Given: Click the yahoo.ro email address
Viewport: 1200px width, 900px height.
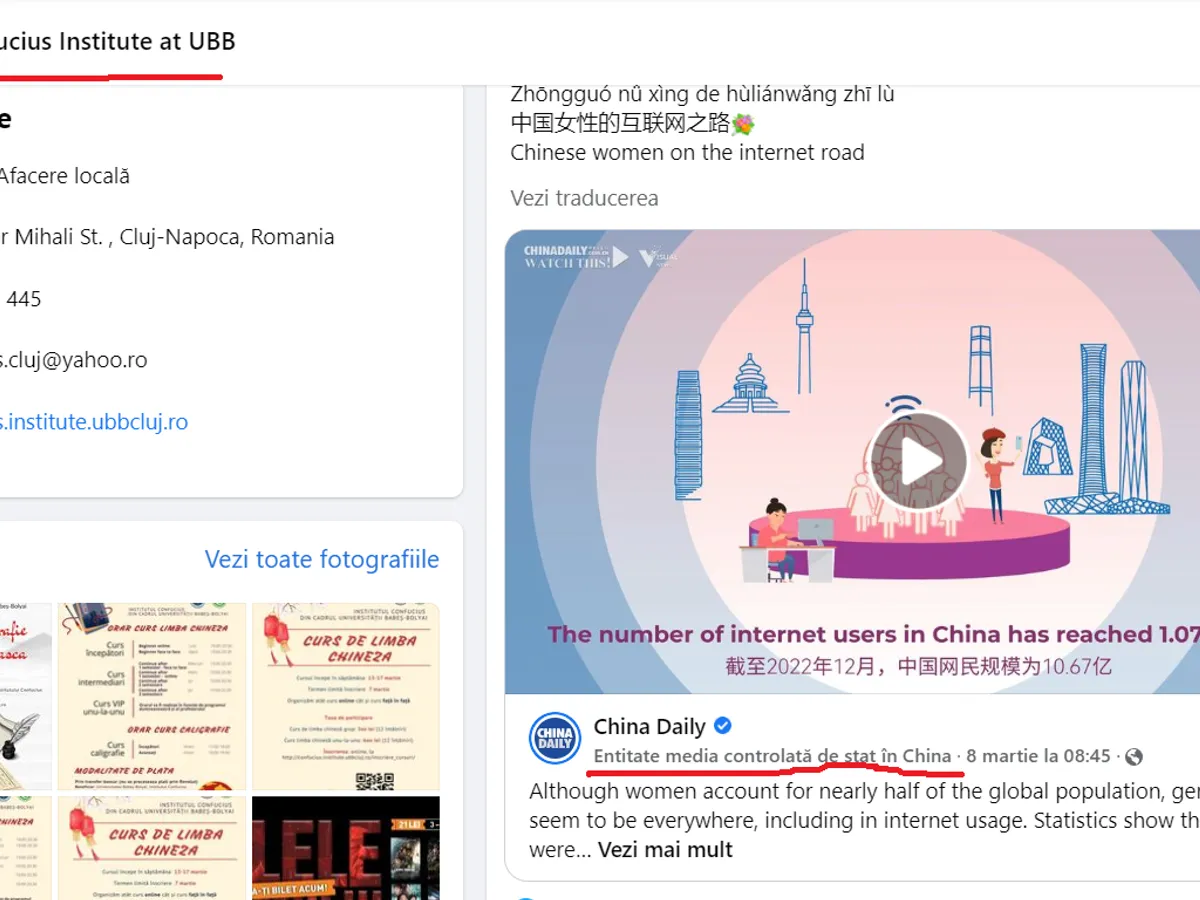Looking at the screenshot, I should coord(74,360).
